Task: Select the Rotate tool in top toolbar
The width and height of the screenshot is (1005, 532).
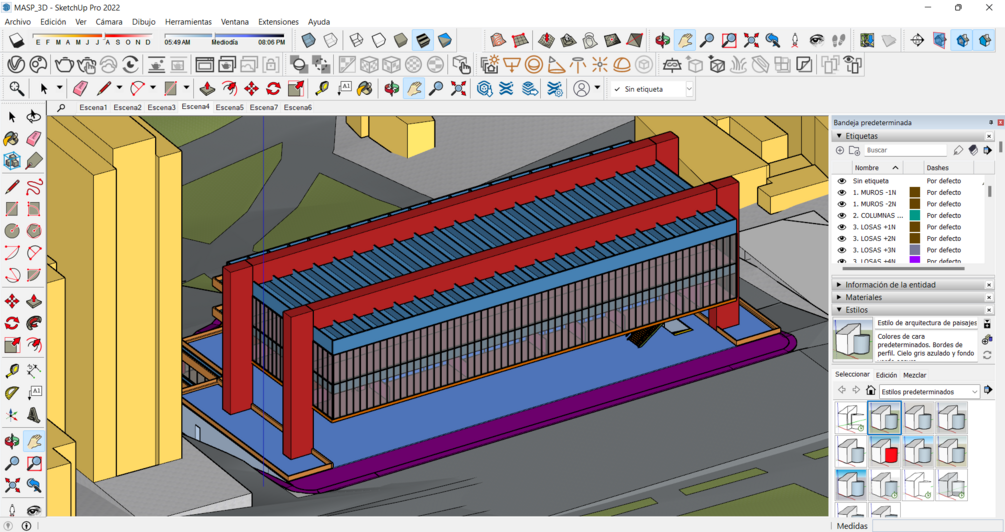Action: coord(274,88)
